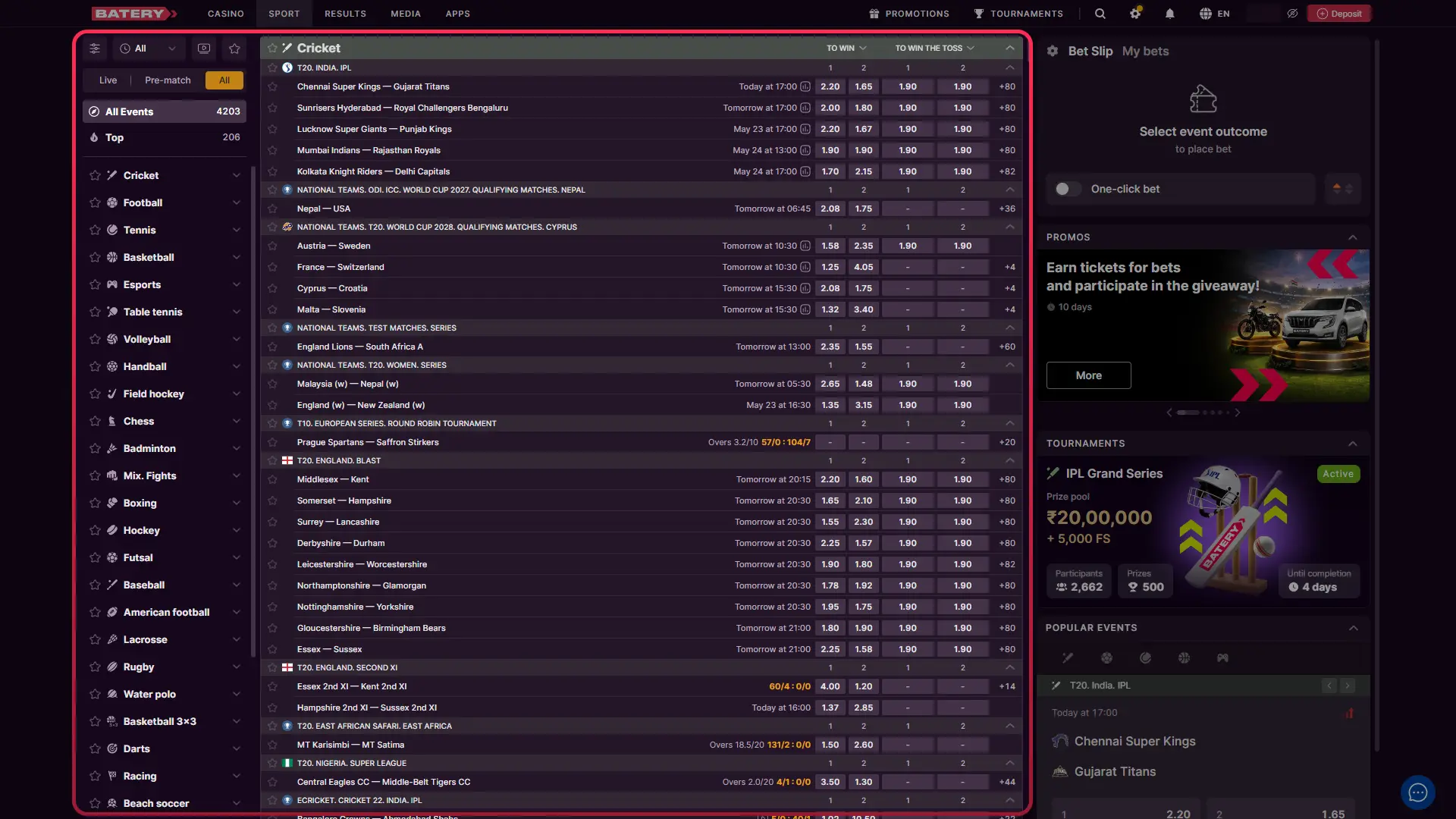Open the To Win market dropdown
Viewport: 1456px width, 819px height.
click(x=846, y=48)
